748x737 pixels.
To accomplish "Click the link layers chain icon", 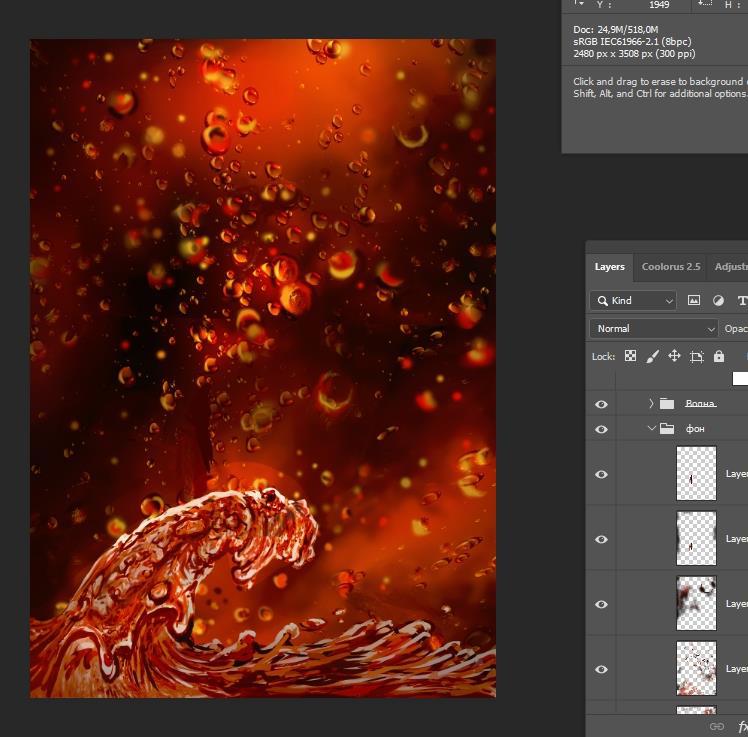I will pyautogui.click(x=716, y=726).
